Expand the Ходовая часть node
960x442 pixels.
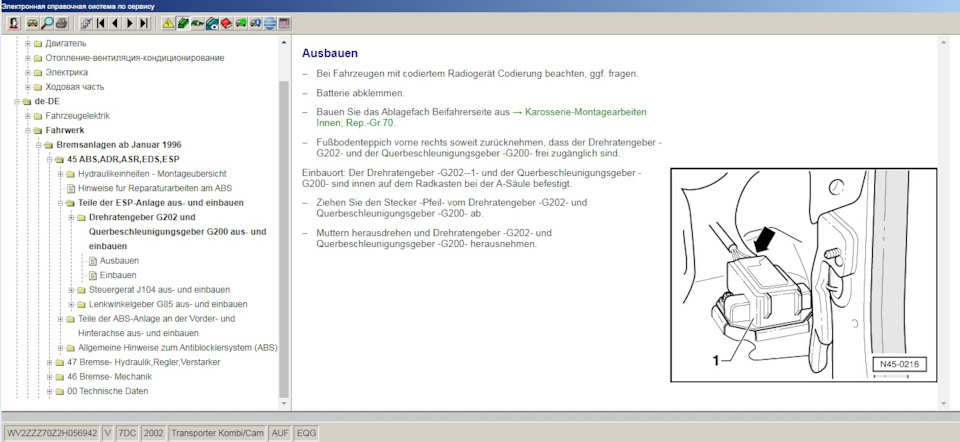(x=28, y=87)
